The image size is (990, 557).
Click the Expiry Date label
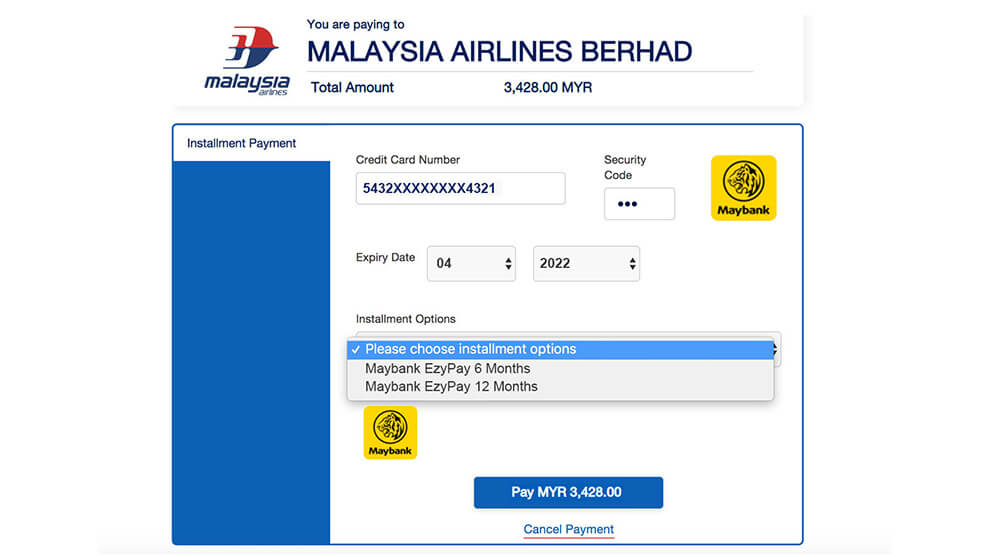(x=385, y=258)
